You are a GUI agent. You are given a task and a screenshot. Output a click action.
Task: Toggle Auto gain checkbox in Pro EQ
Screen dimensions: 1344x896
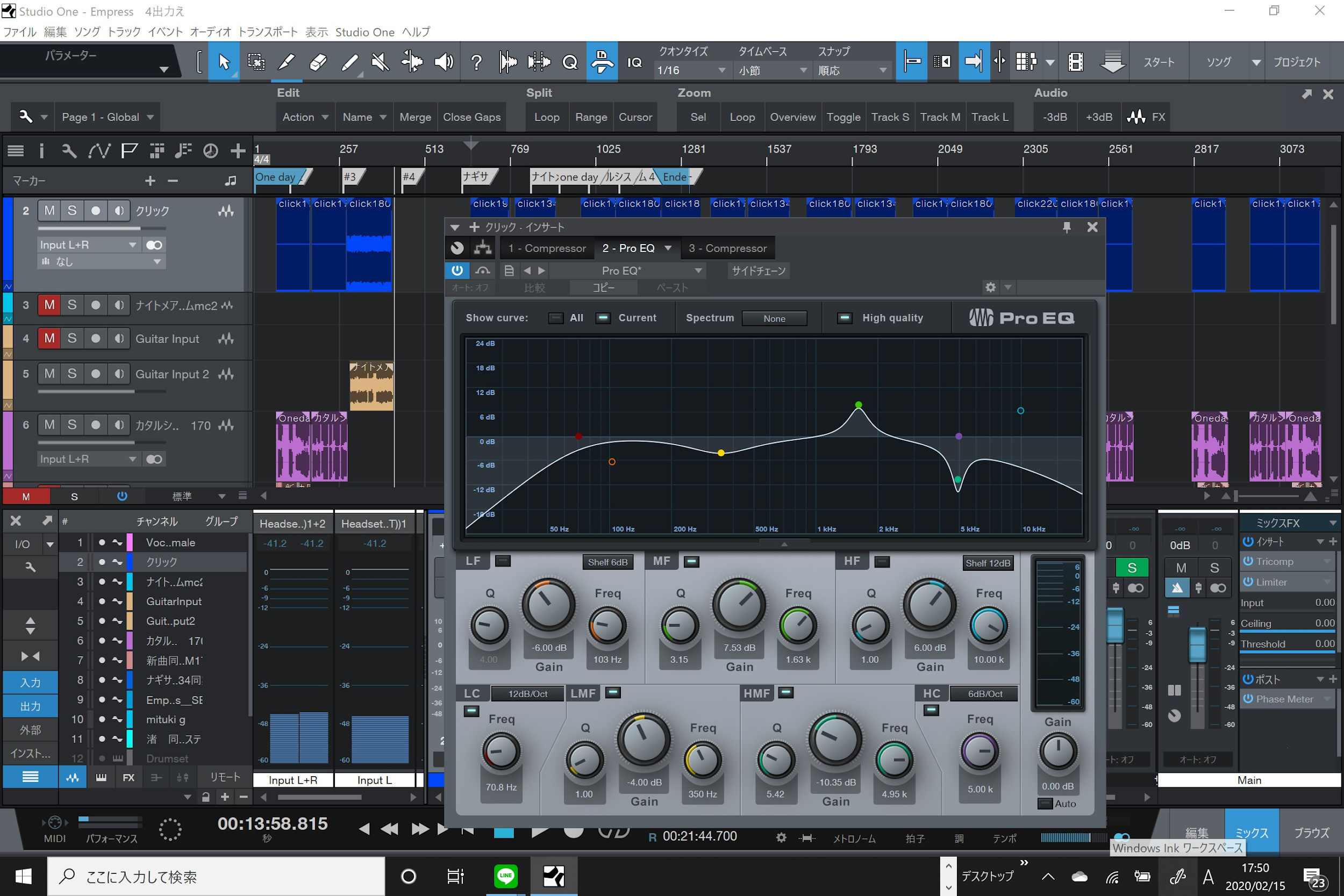coord(1045,804)
